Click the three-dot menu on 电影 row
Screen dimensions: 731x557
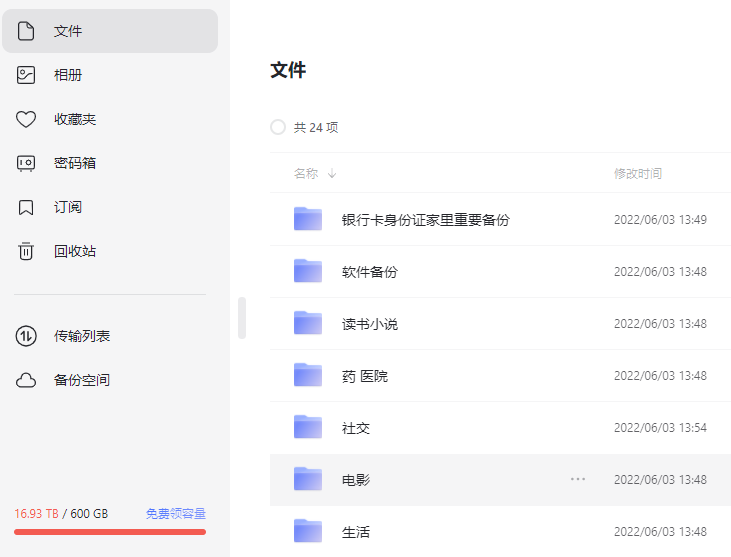[578, 479]
